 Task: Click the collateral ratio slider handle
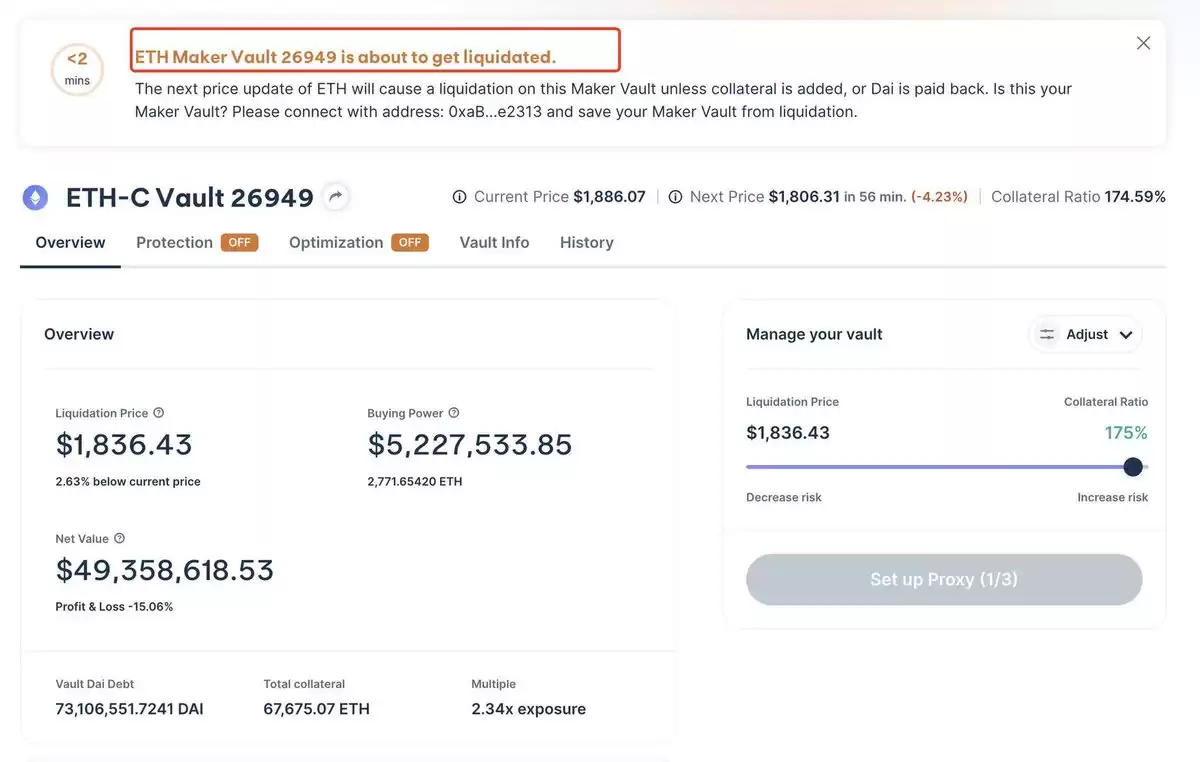[1133, 467]
